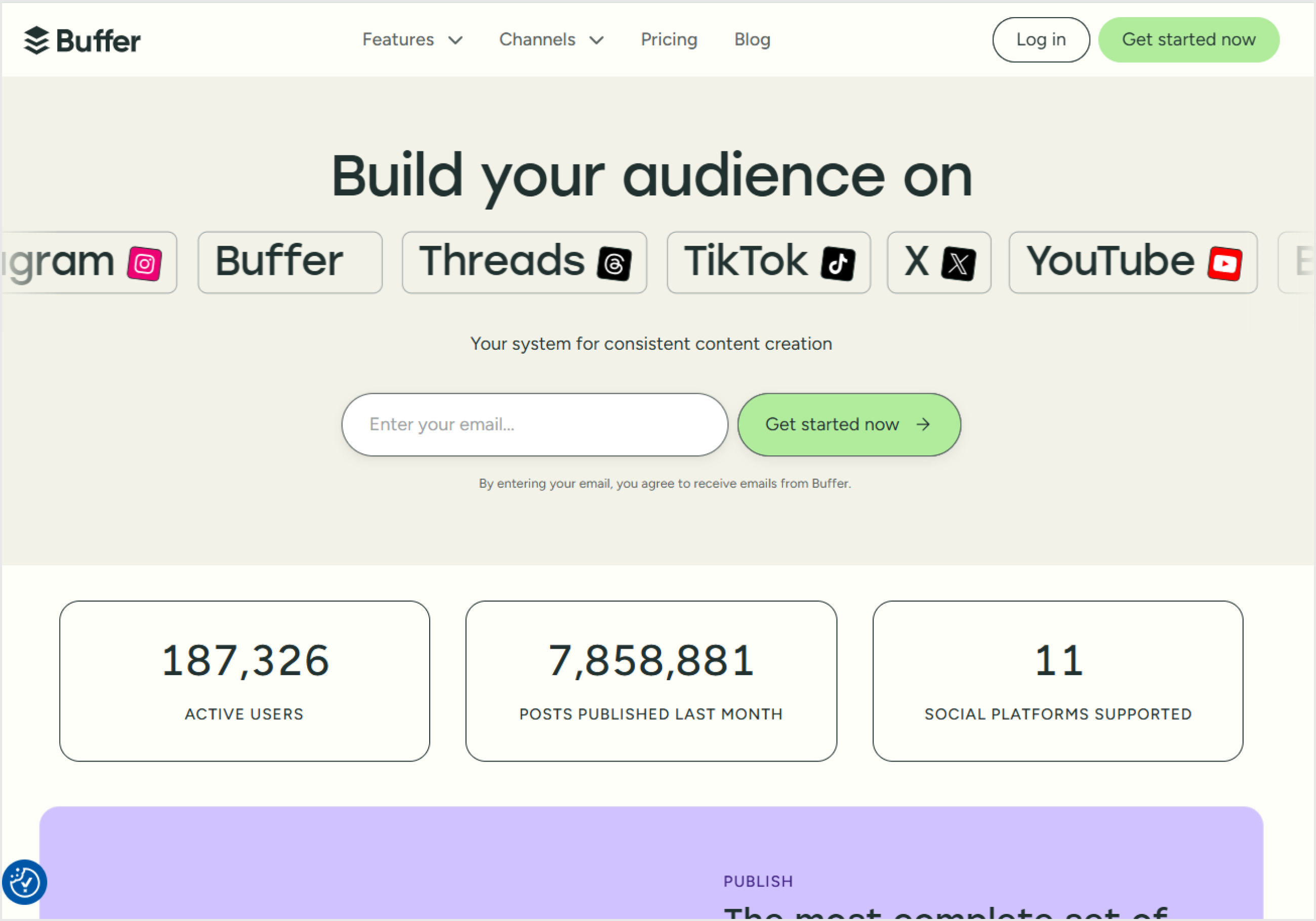
Task: Select the TikTok channel chip
Action: 769,263
